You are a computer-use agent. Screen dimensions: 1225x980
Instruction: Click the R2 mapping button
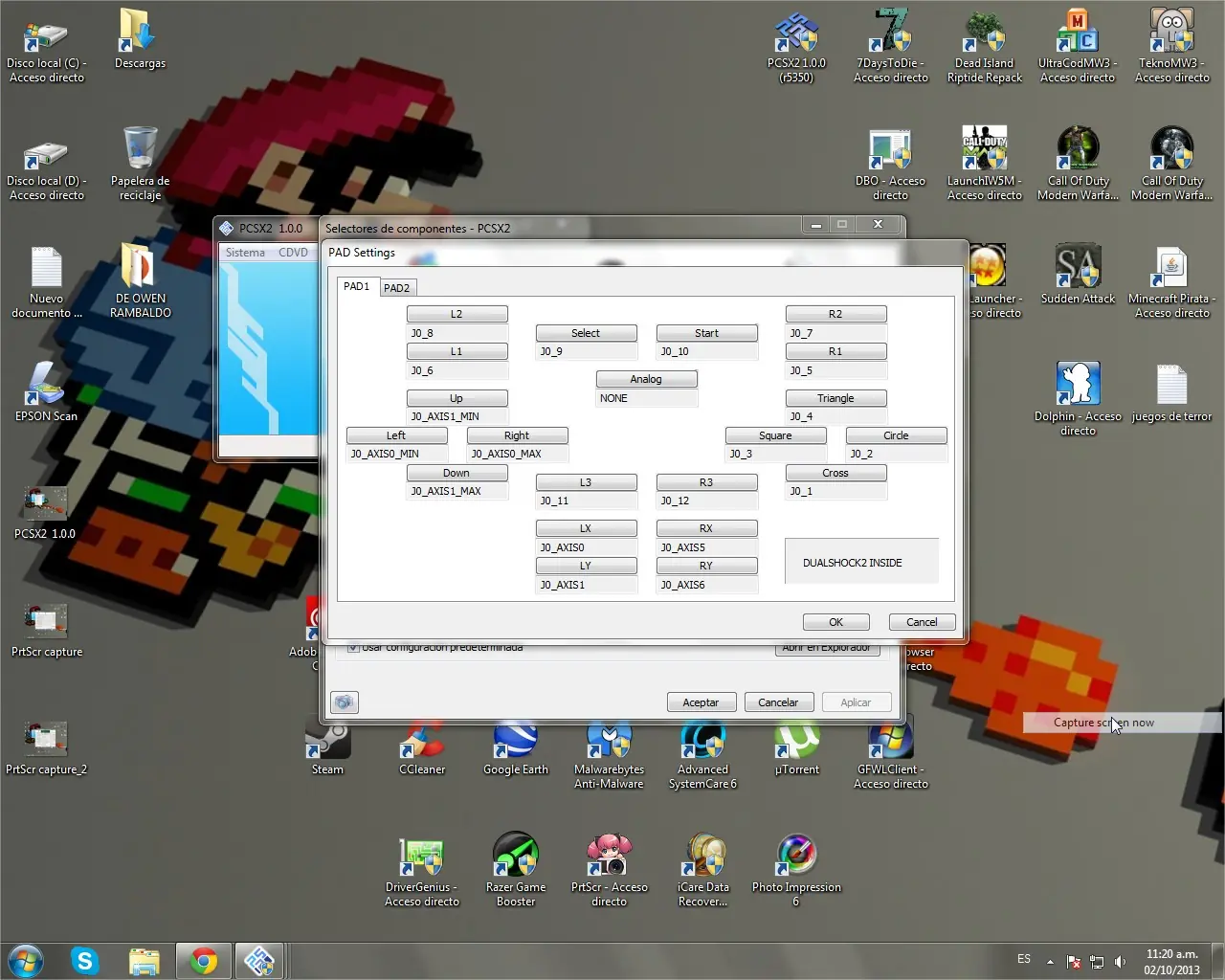pyautogui.click(x=836, y=314)
